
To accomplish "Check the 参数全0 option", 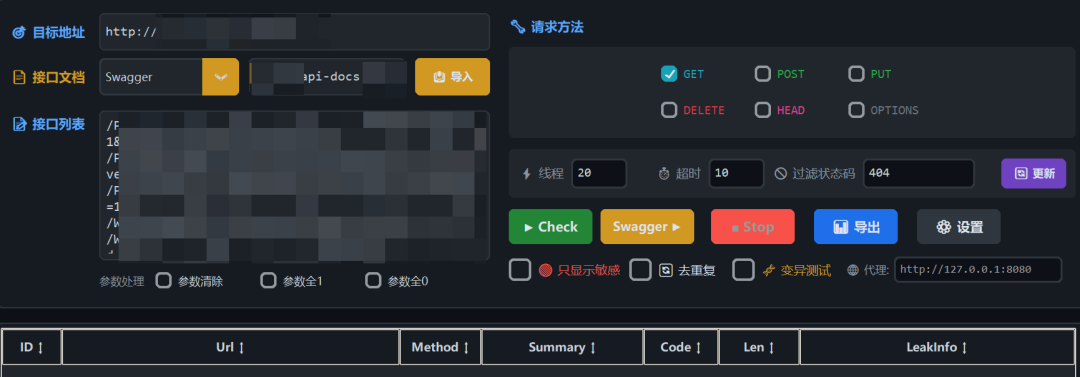I will [373, 281].
